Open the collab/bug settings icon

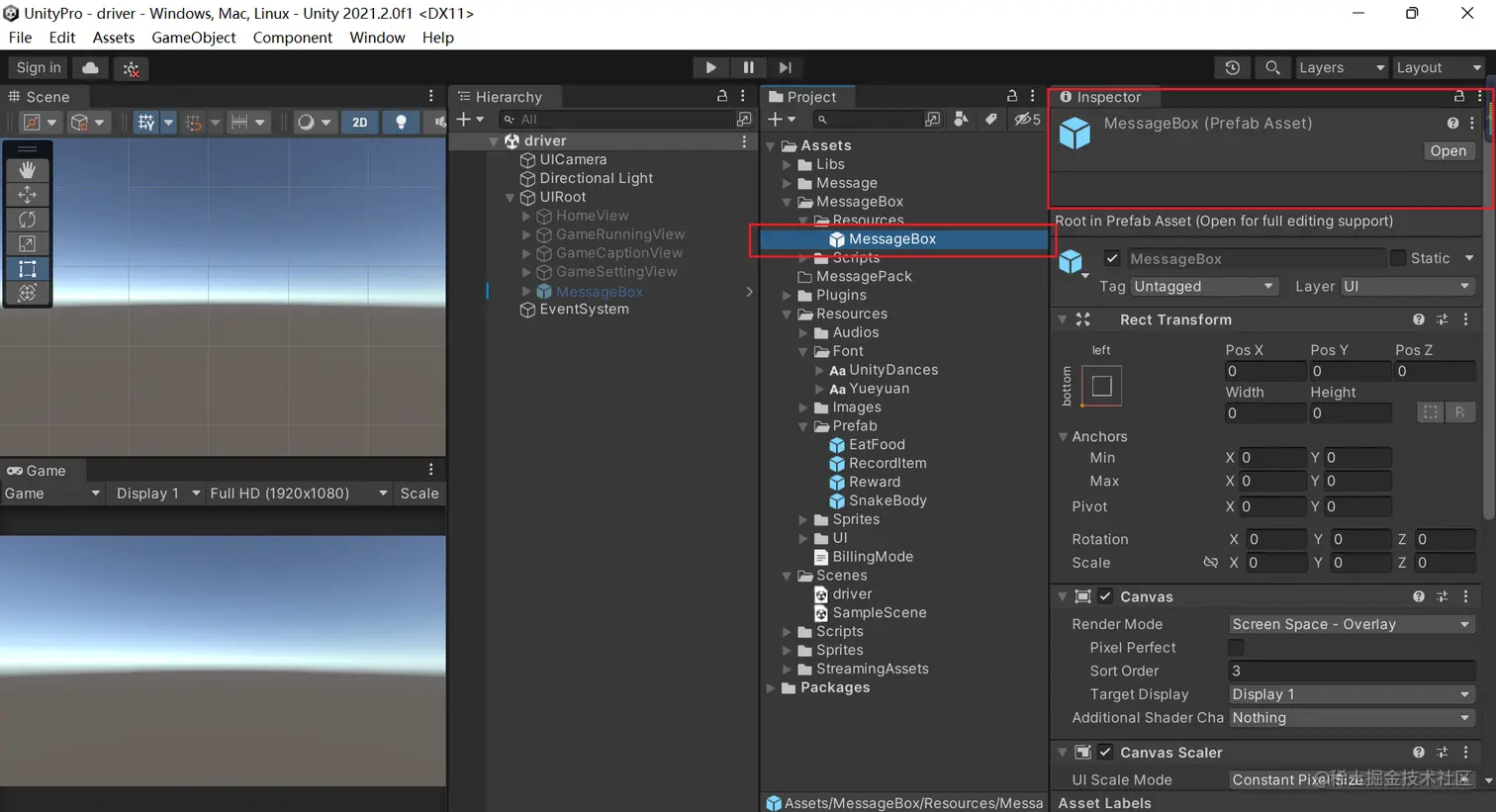pos(131,68)
